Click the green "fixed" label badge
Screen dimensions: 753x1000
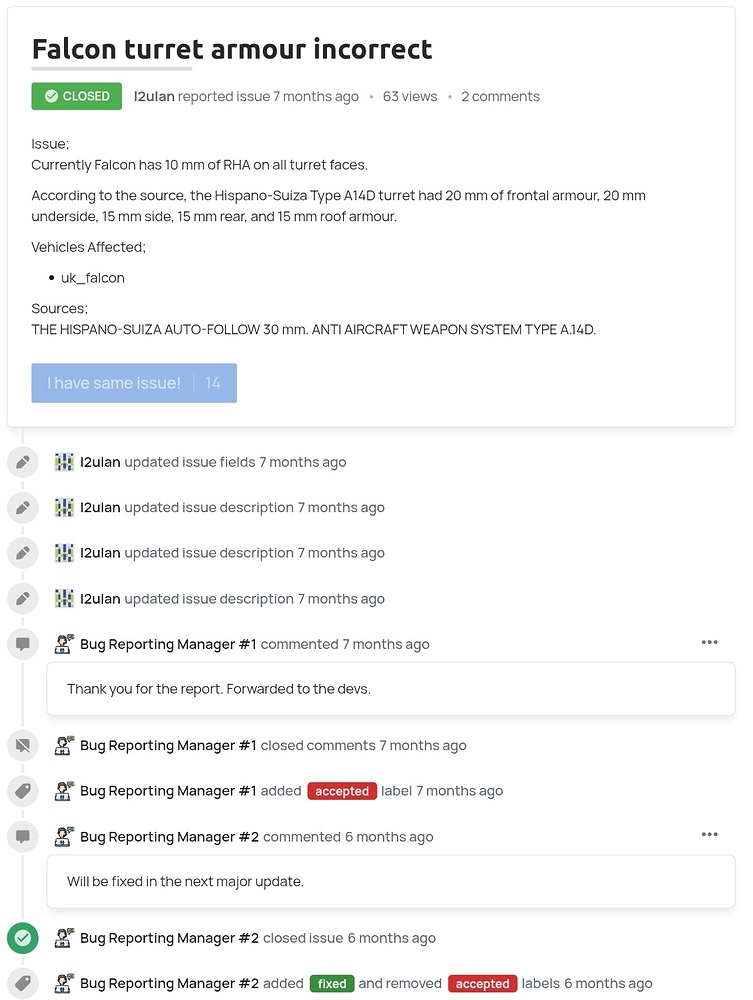click(x=331, y=983)
